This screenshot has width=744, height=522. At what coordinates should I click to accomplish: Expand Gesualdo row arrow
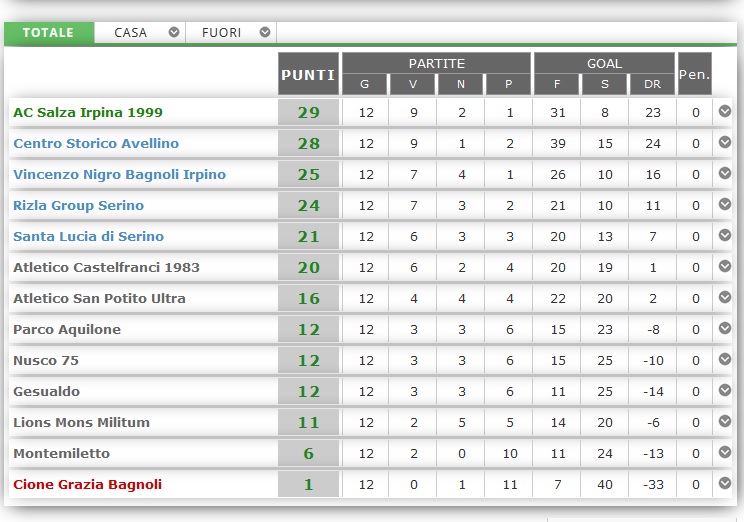[725, 390]
